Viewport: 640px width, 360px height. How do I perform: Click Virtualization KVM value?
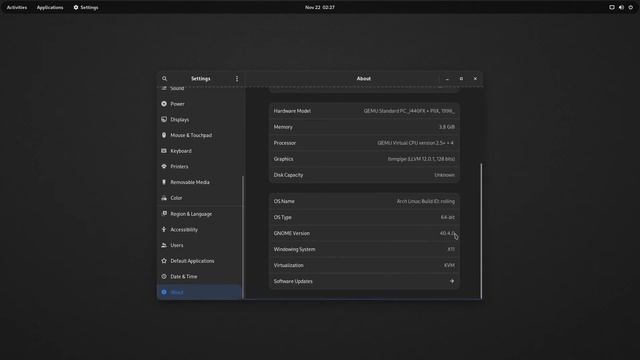(449, 265)
